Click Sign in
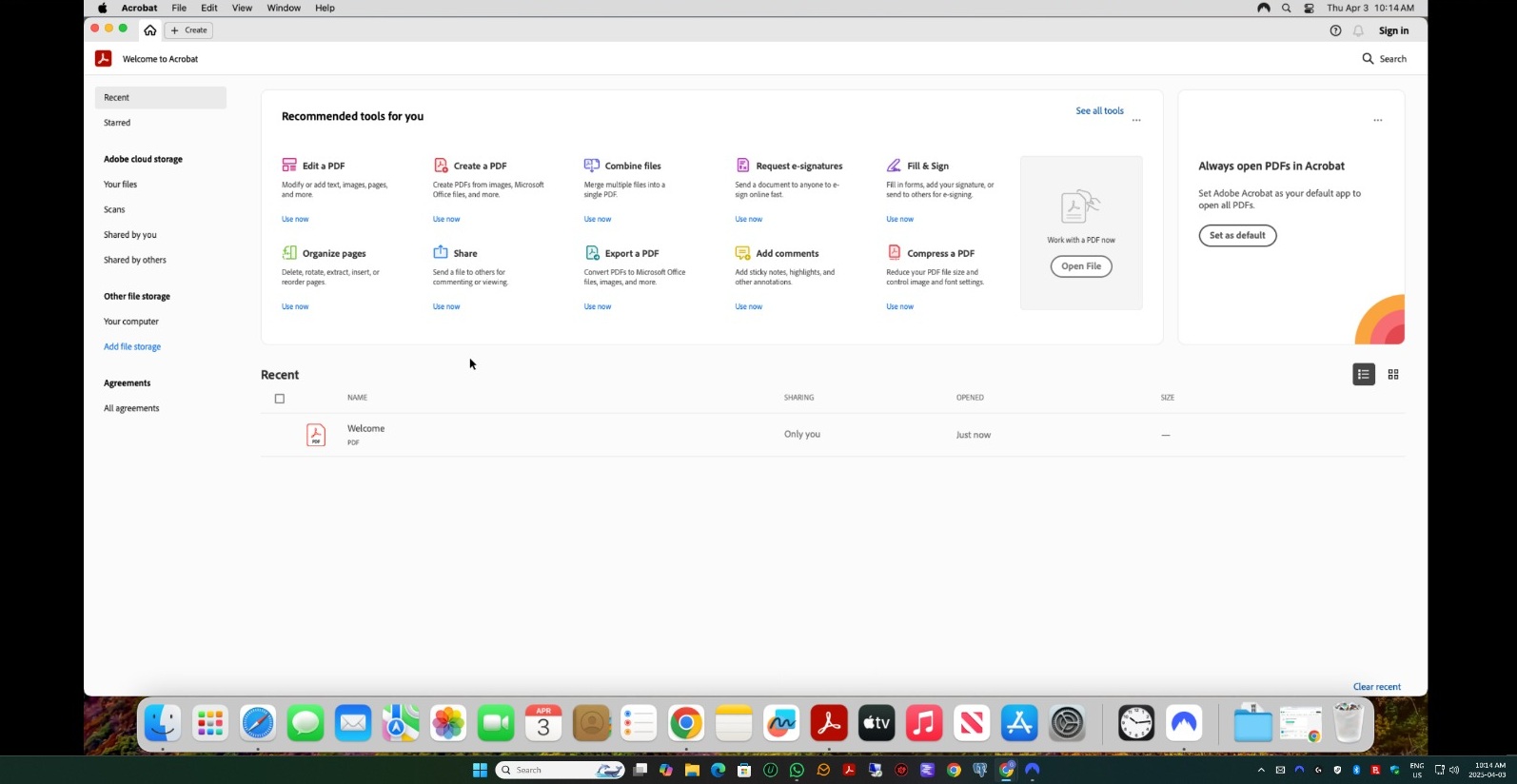1517x784 pixels. click(1393, 30)
